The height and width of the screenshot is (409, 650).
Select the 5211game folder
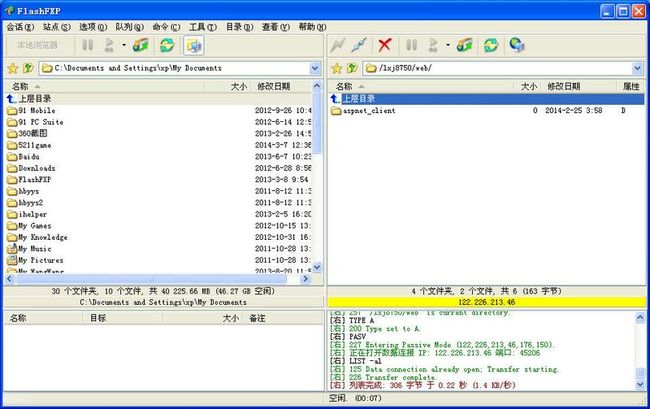29,145
